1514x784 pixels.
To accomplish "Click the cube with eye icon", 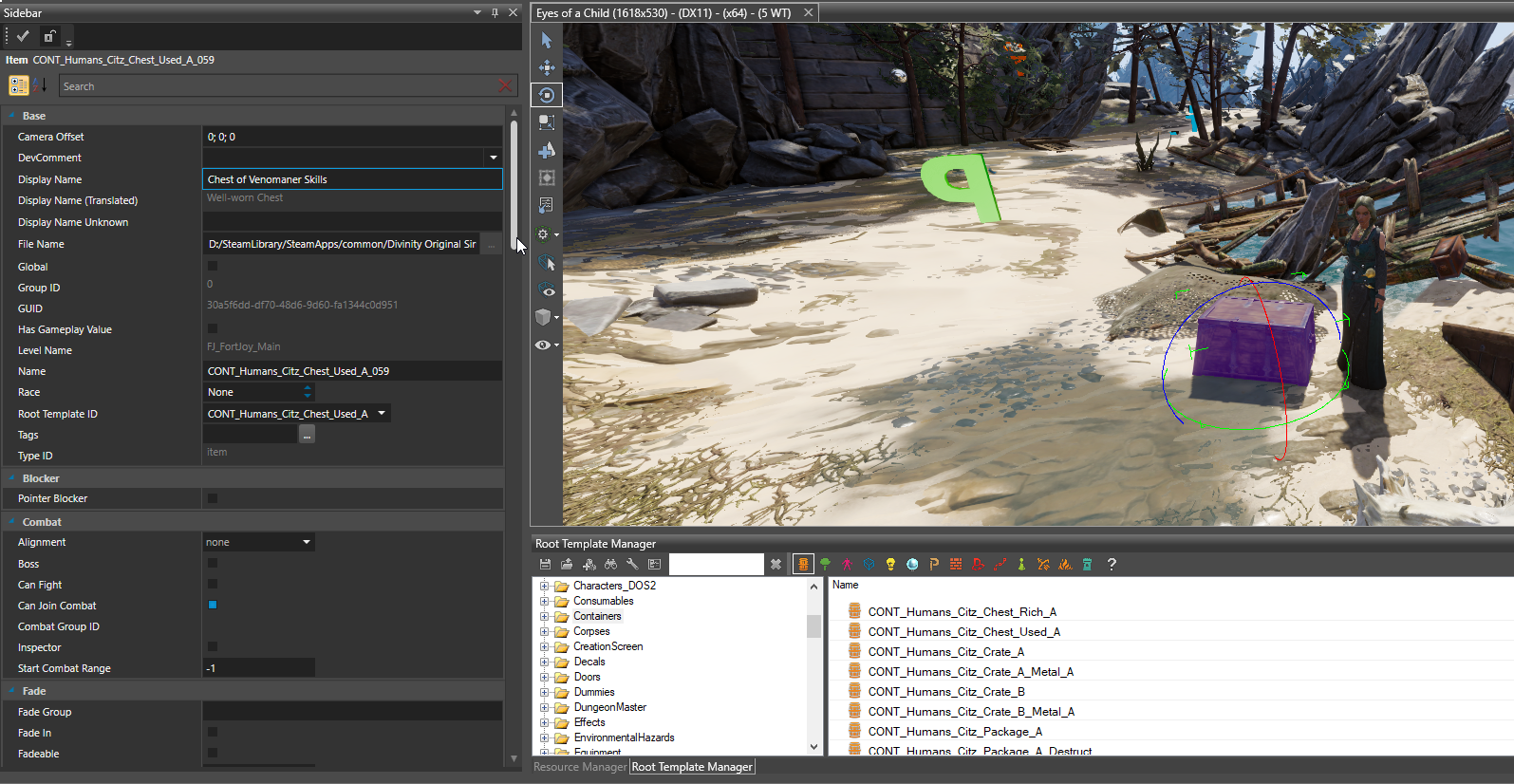I will (x=546, y=289).
